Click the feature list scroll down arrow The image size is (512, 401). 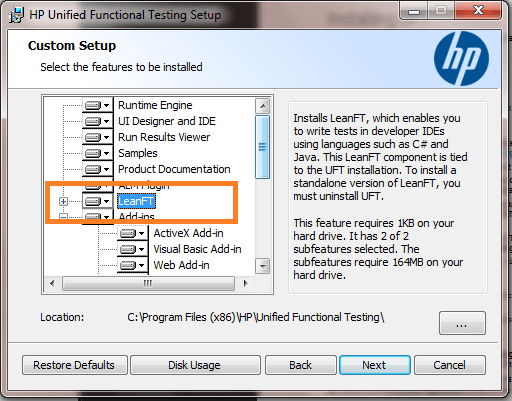pos(263,266)
